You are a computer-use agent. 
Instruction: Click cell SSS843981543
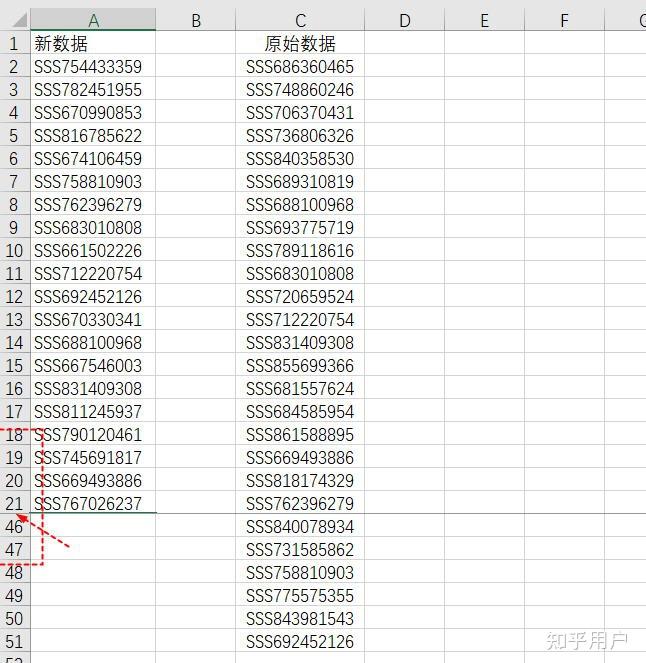(300, 618)
